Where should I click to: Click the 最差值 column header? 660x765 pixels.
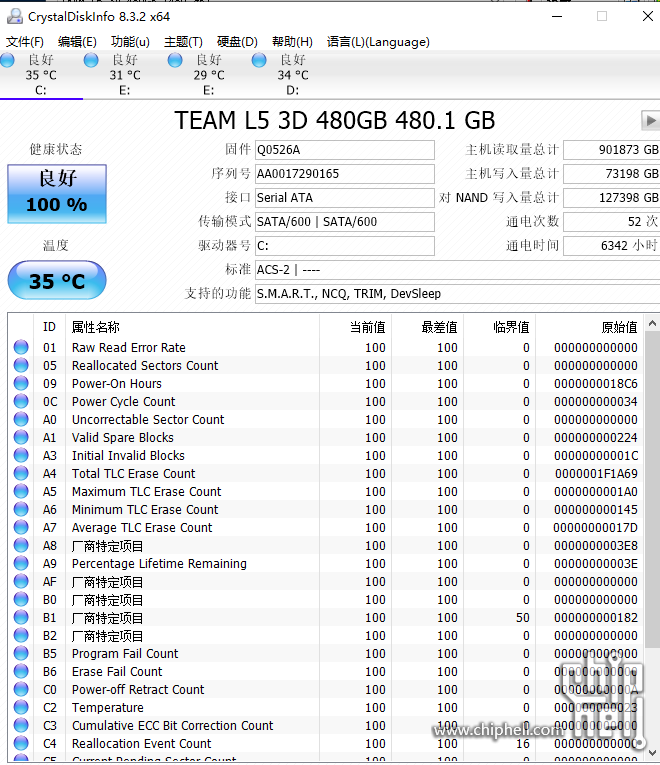428,326
